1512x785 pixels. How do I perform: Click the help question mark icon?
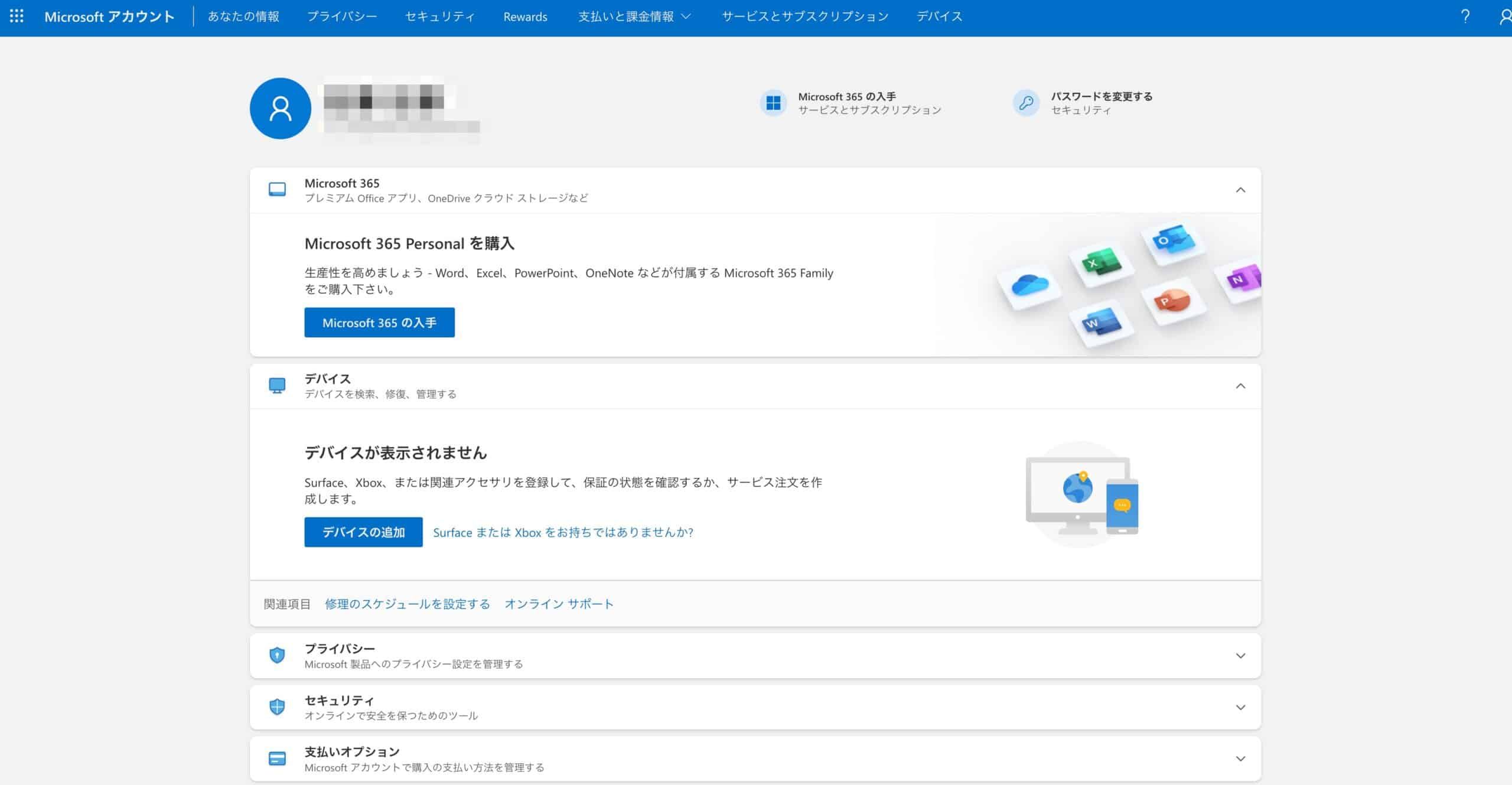tap(1465, 17)
